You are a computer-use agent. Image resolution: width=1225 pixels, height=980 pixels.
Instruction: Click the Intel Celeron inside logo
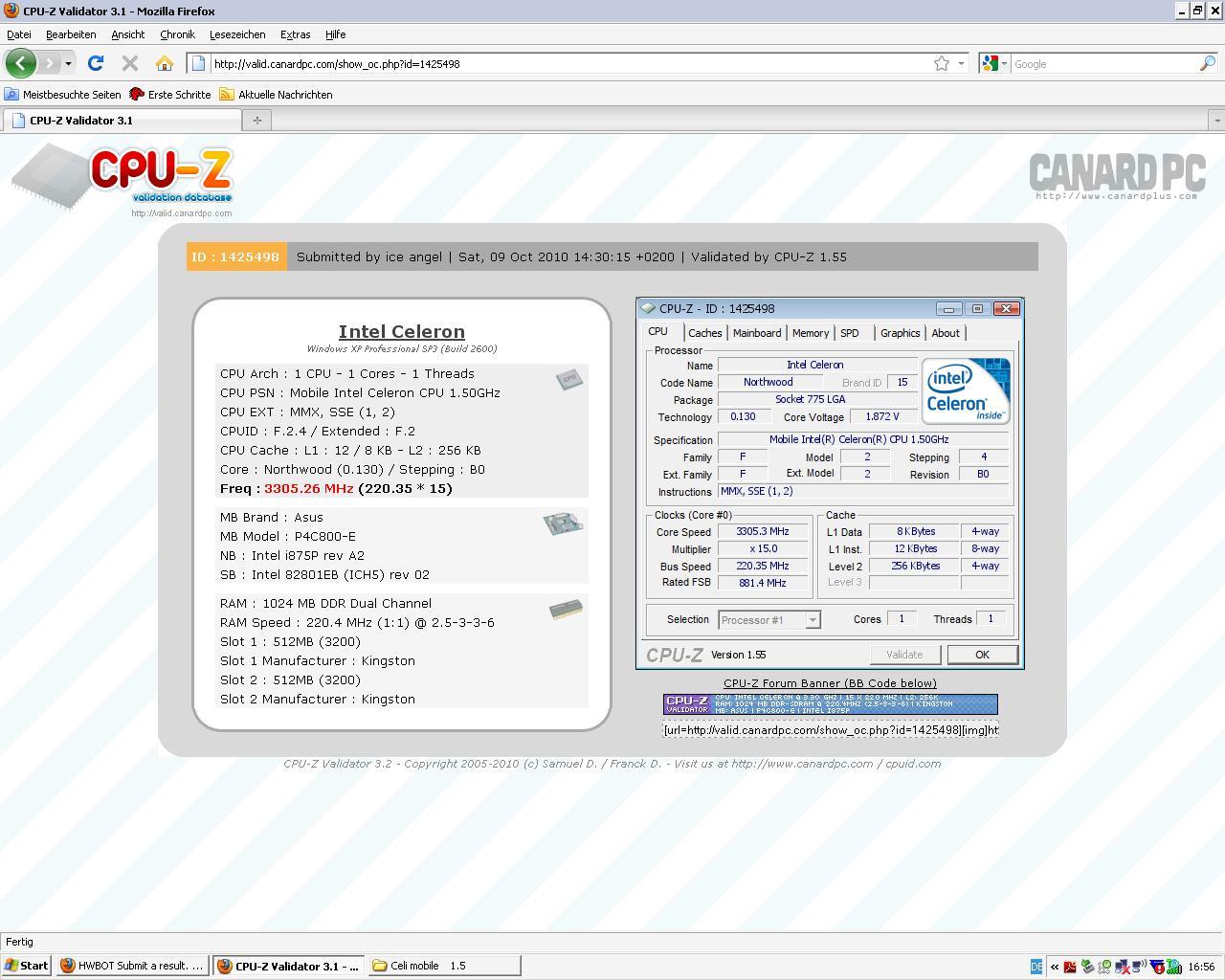966,390
